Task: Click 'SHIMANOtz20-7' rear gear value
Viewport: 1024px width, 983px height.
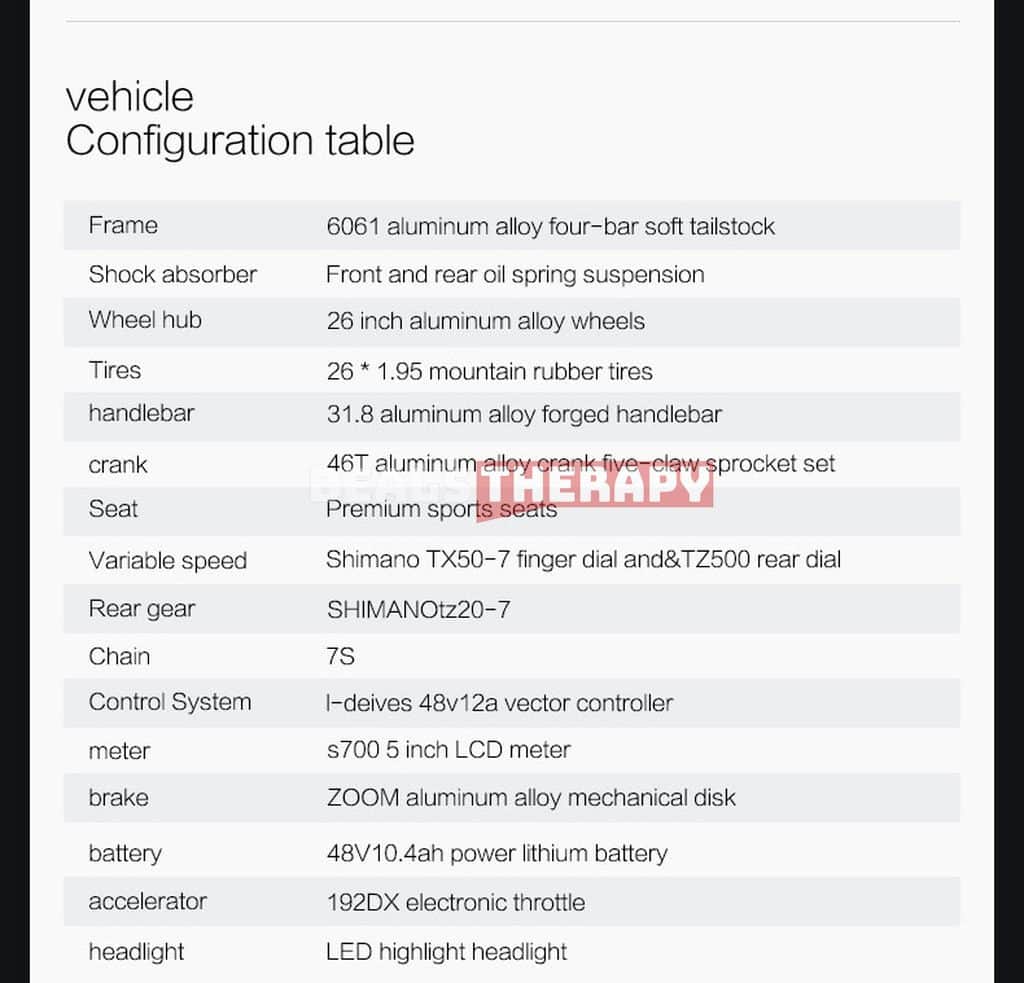Action: tap(419, 610)
